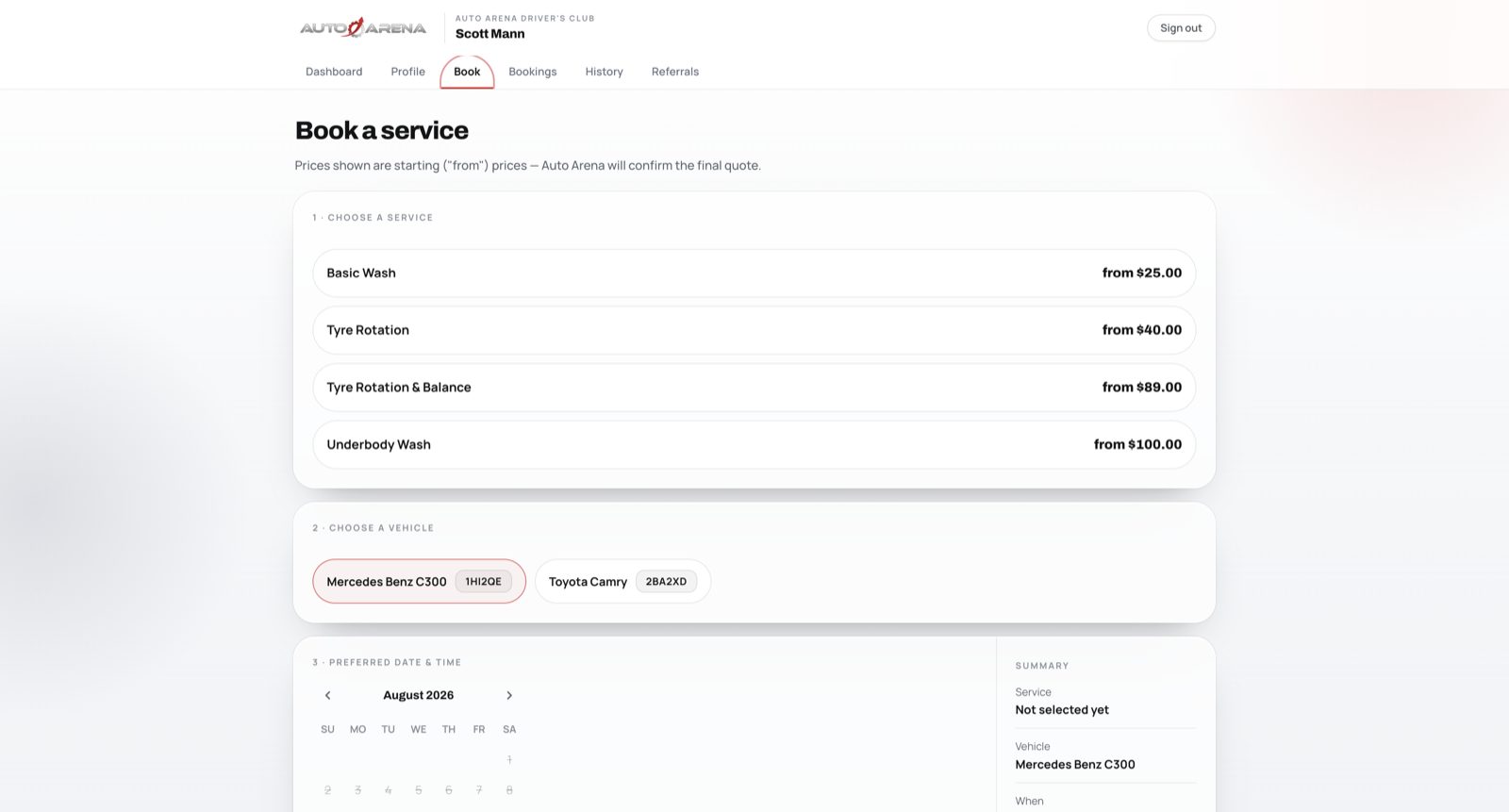Click calendar day 8

coord(509,790)
